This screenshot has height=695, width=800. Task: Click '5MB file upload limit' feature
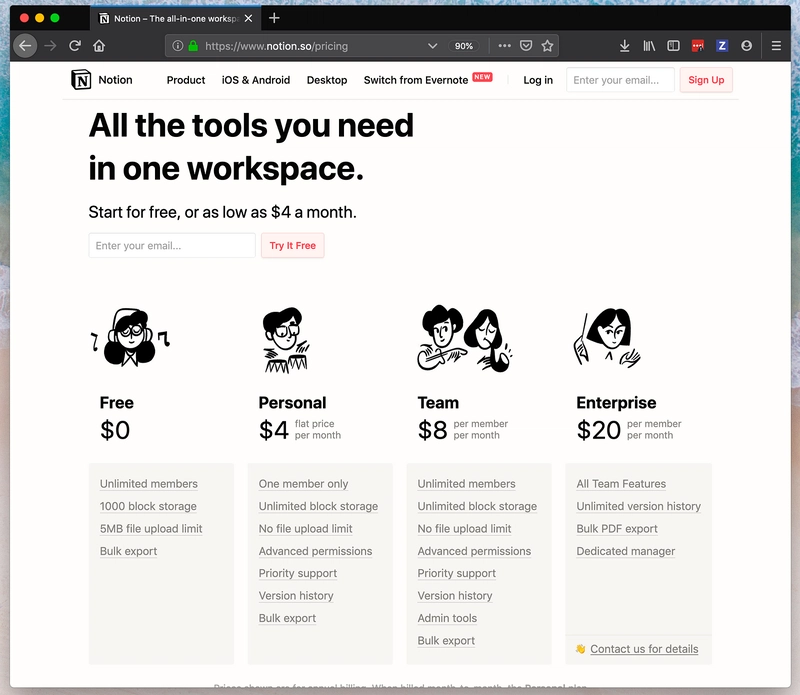(151, 529)
